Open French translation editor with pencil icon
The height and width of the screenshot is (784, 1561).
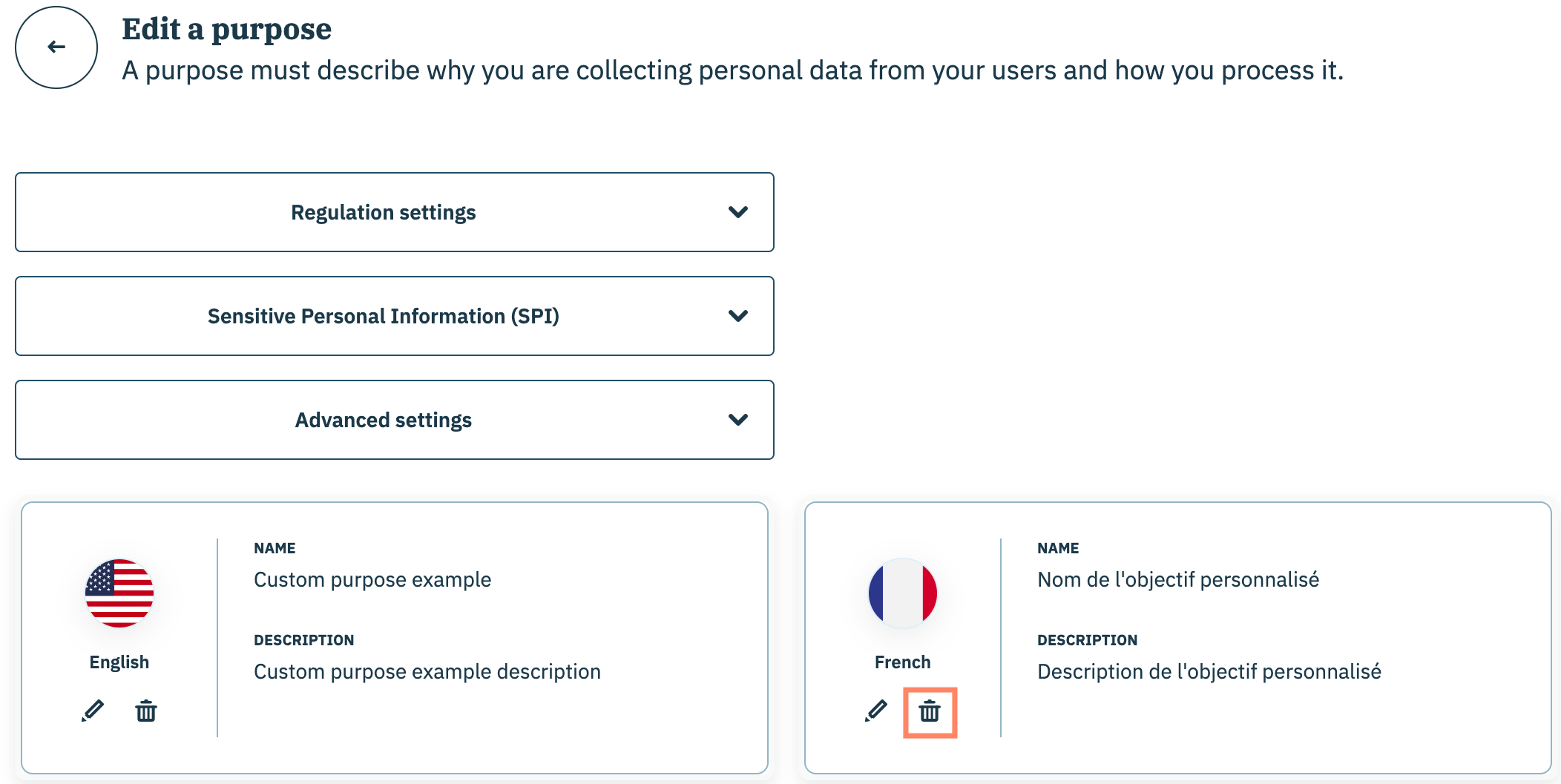click(x=876, y=711)
